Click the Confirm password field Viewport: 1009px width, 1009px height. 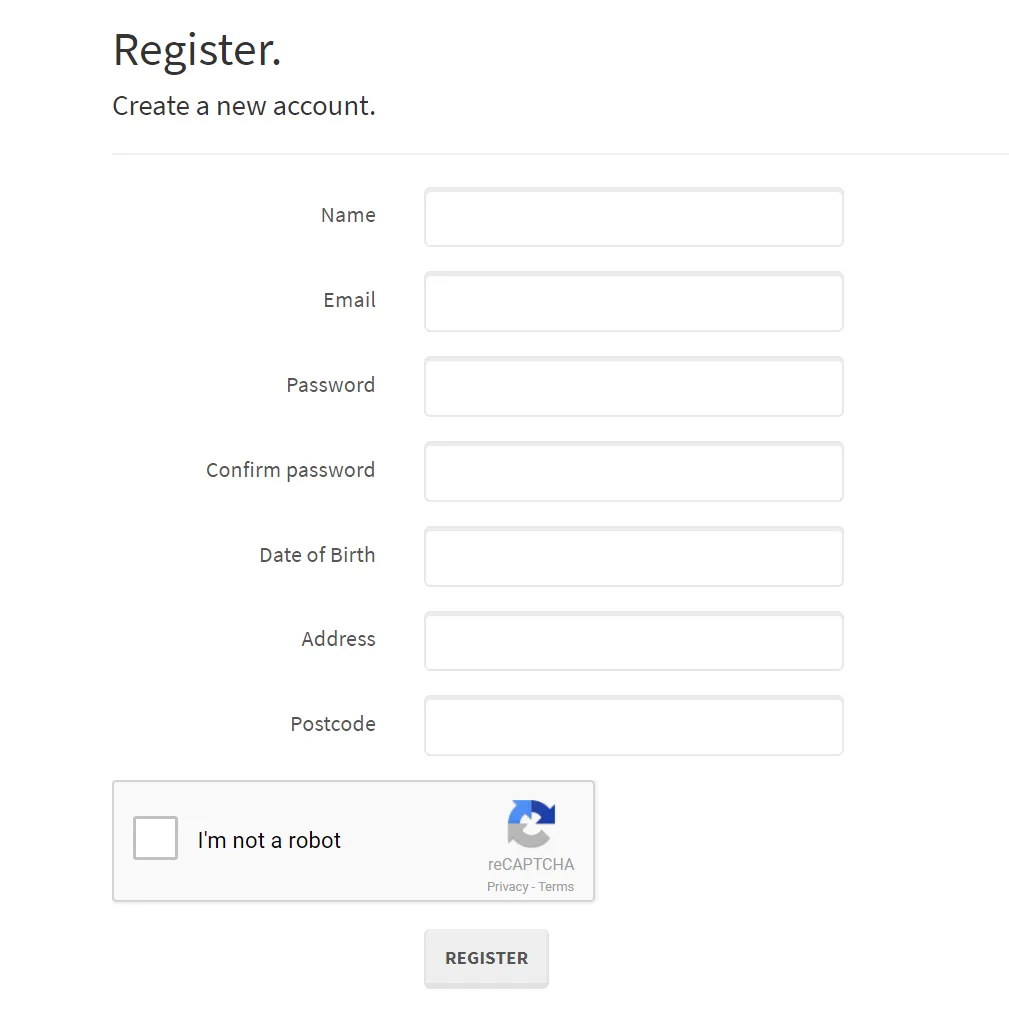[633, 472]
